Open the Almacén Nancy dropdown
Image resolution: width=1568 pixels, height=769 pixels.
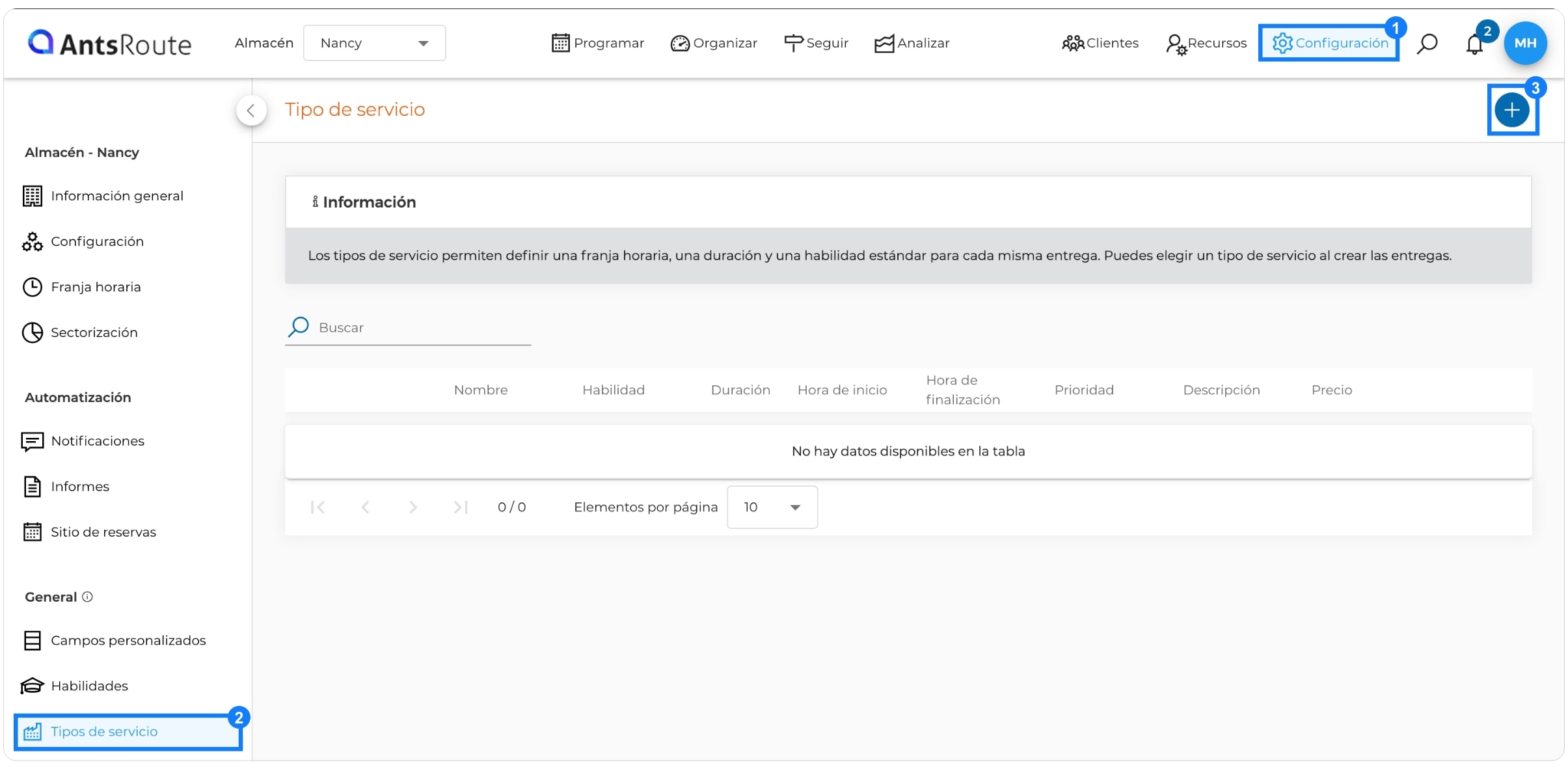[x=374, y=43]
